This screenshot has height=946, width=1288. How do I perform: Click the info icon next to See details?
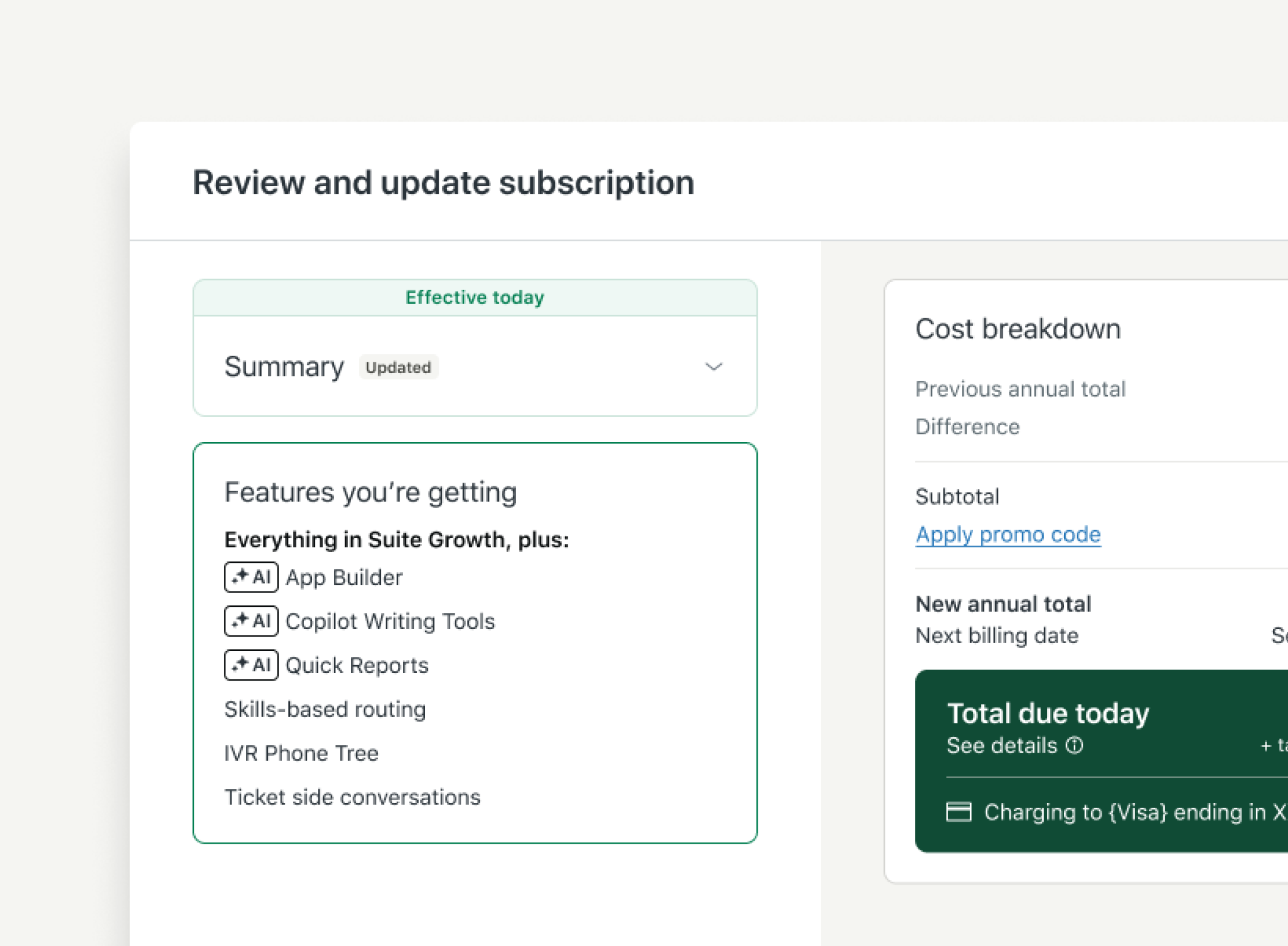tap(1074, 745)
